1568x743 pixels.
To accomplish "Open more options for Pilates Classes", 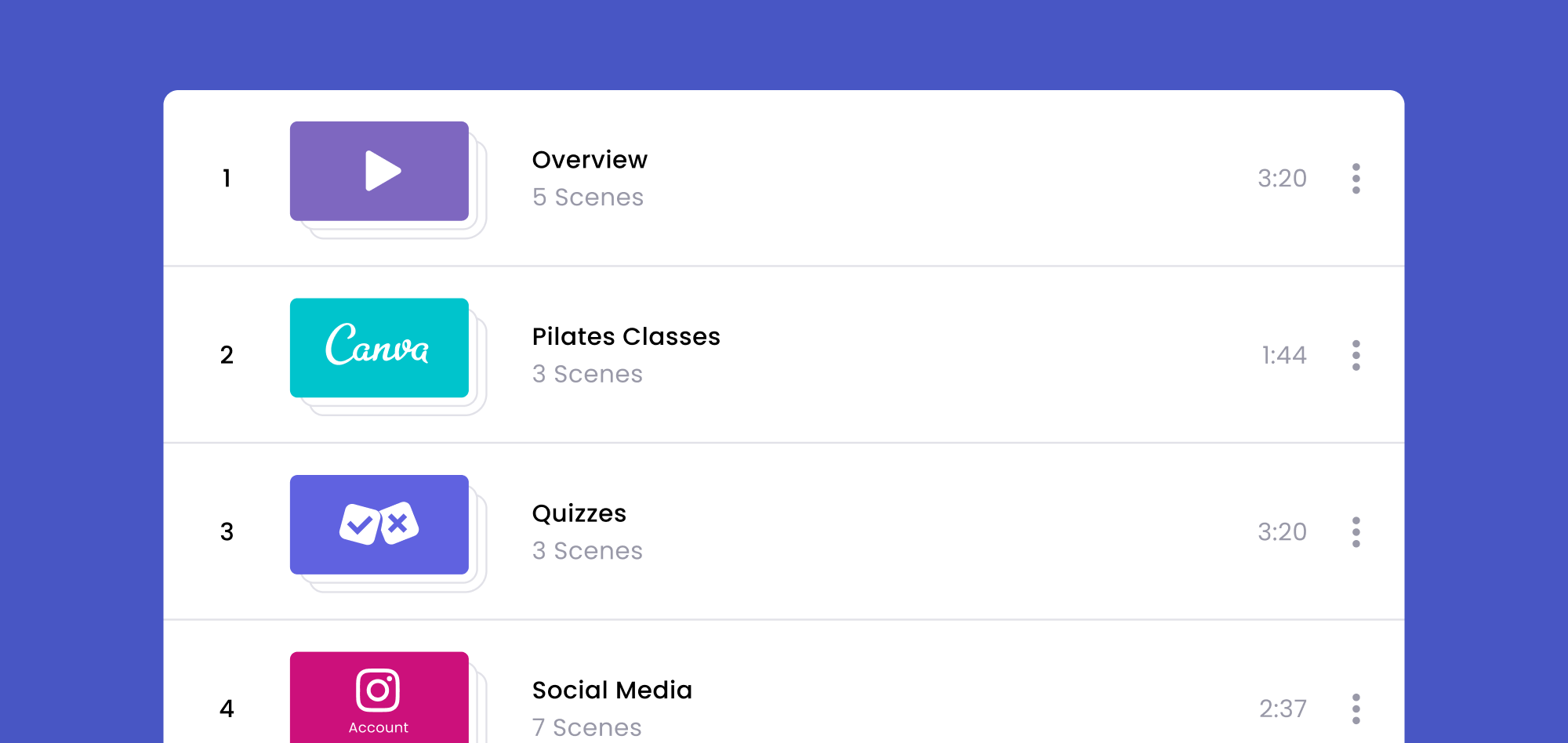I will point(1356,355).
